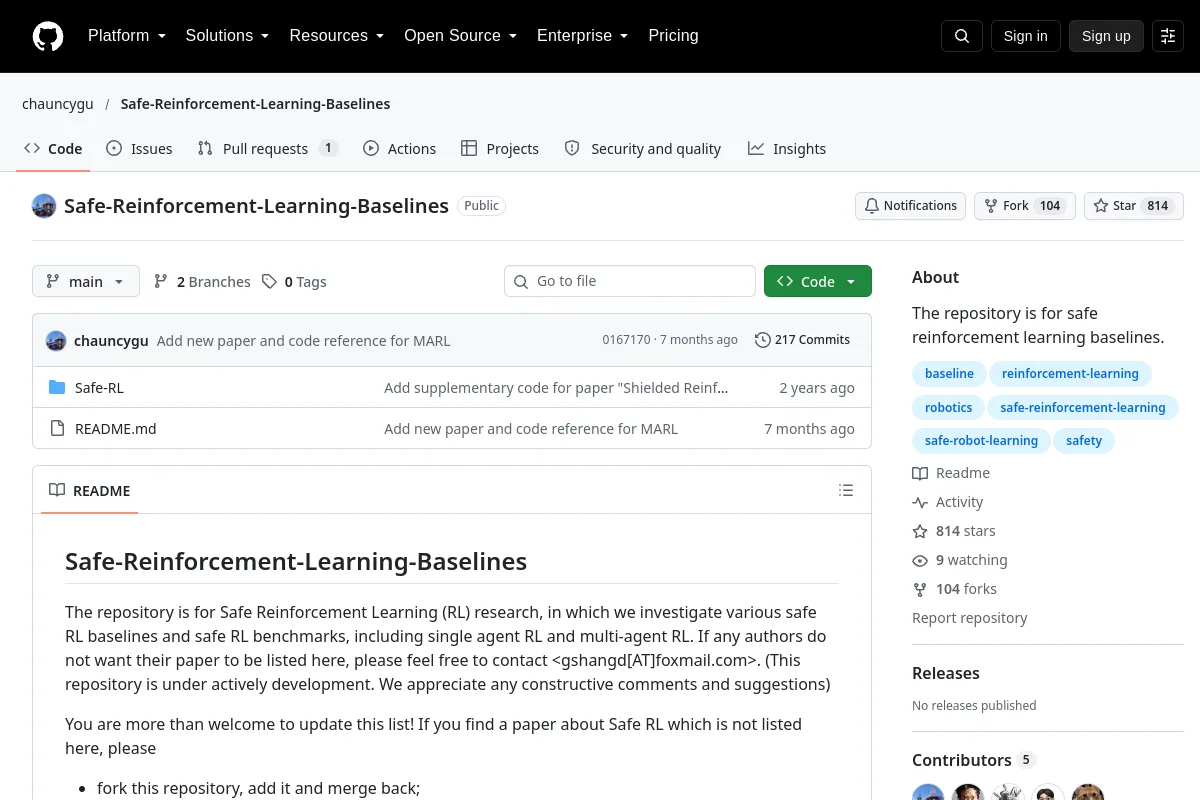Select the safe-robot-learning topic tag
The image size is (1200, 800).
pos(981,441)
